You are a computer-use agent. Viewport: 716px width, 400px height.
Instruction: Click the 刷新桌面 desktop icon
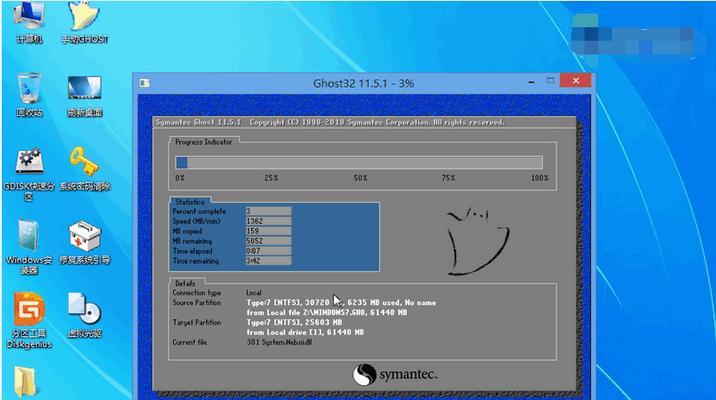tap(84, 96)
